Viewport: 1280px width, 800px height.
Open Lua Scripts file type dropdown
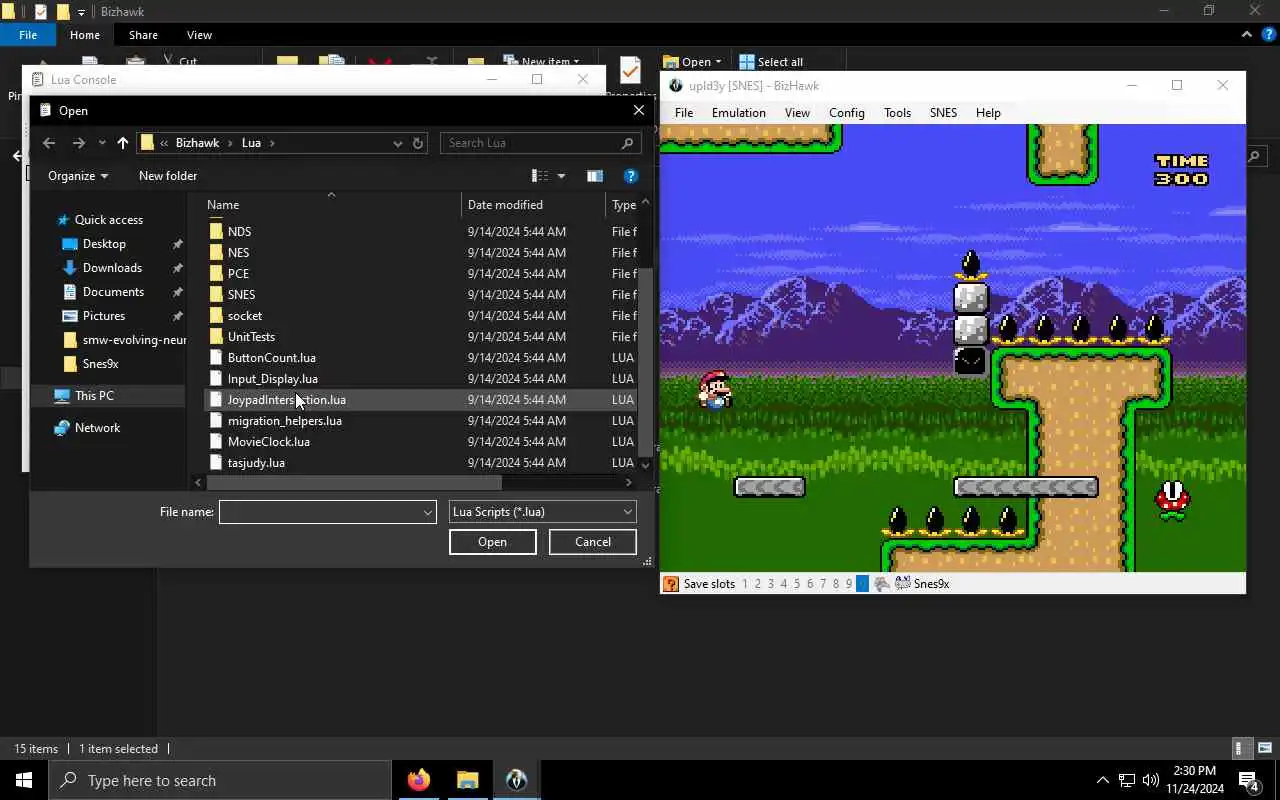(x=543, y=512)
